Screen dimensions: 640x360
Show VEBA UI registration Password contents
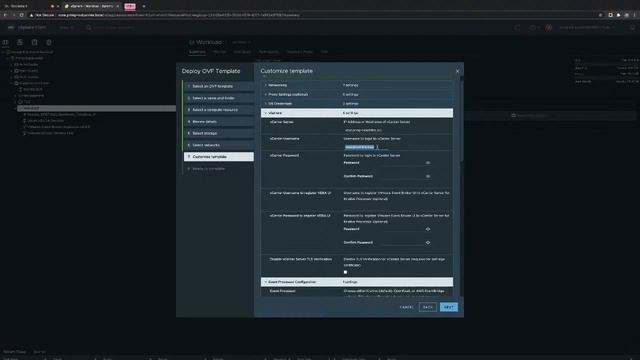[x=428, y=229]
